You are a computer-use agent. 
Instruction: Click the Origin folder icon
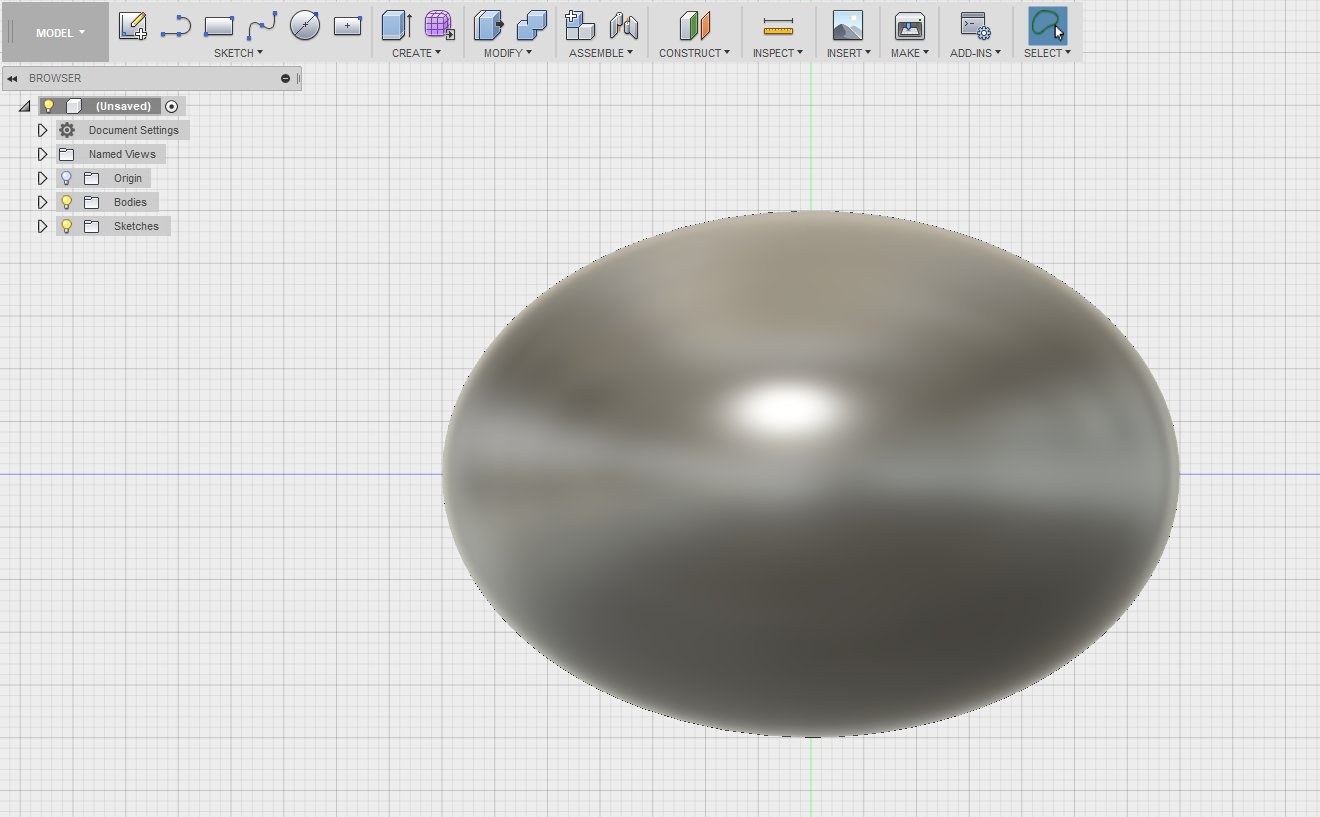pyautogui.click(x=92, y=178)
